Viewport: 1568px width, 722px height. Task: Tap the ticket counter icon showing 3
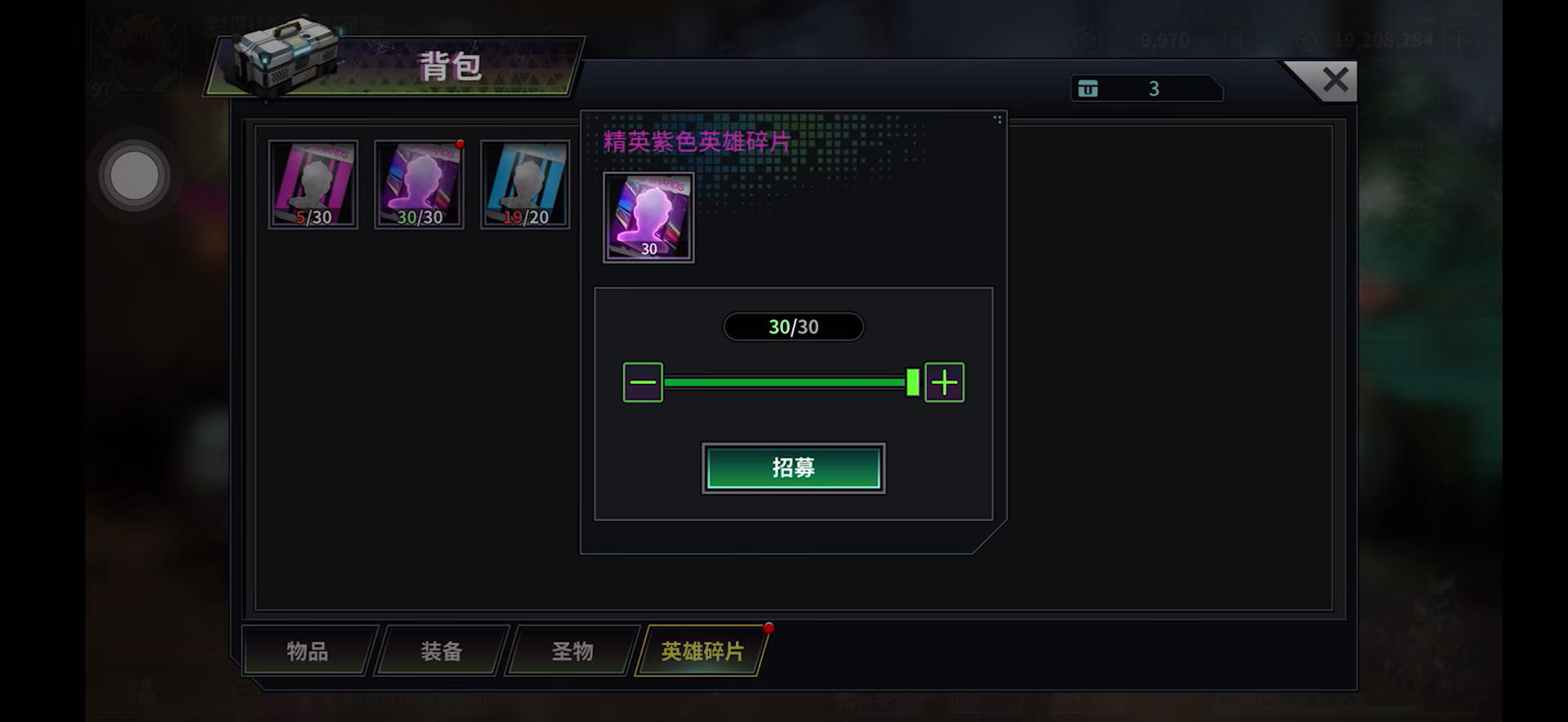[x=1088, y=88]
